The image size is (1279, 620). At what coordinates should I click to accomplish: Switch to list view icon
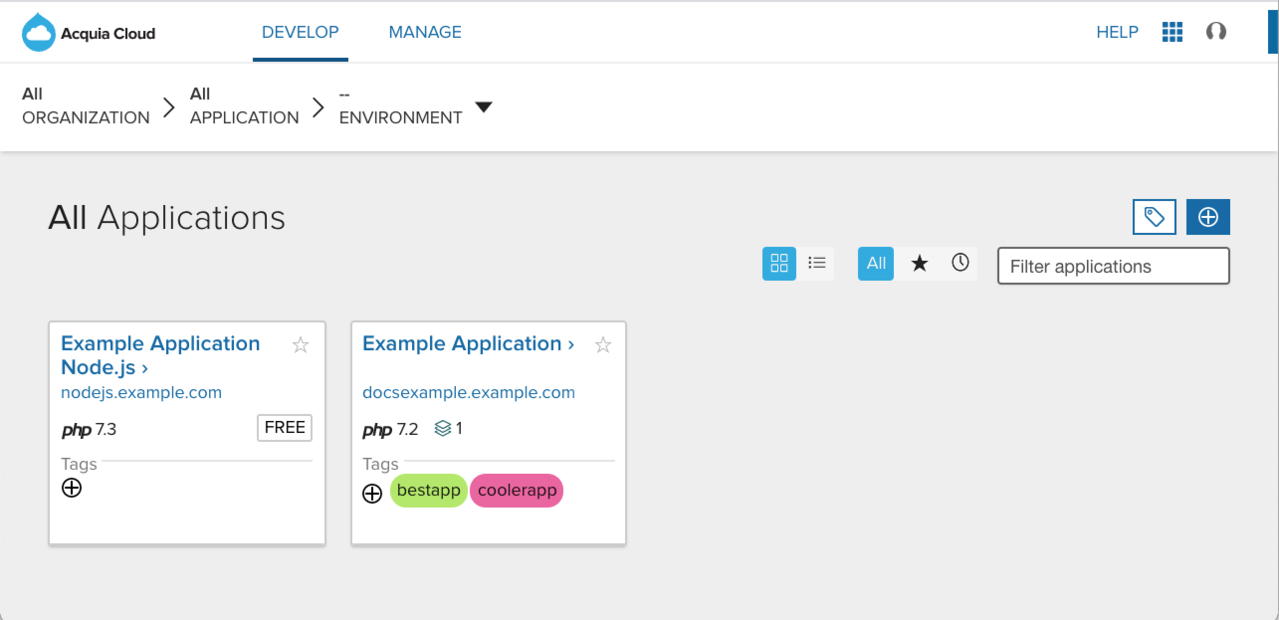pyautogui.click(x=816, y=263)
